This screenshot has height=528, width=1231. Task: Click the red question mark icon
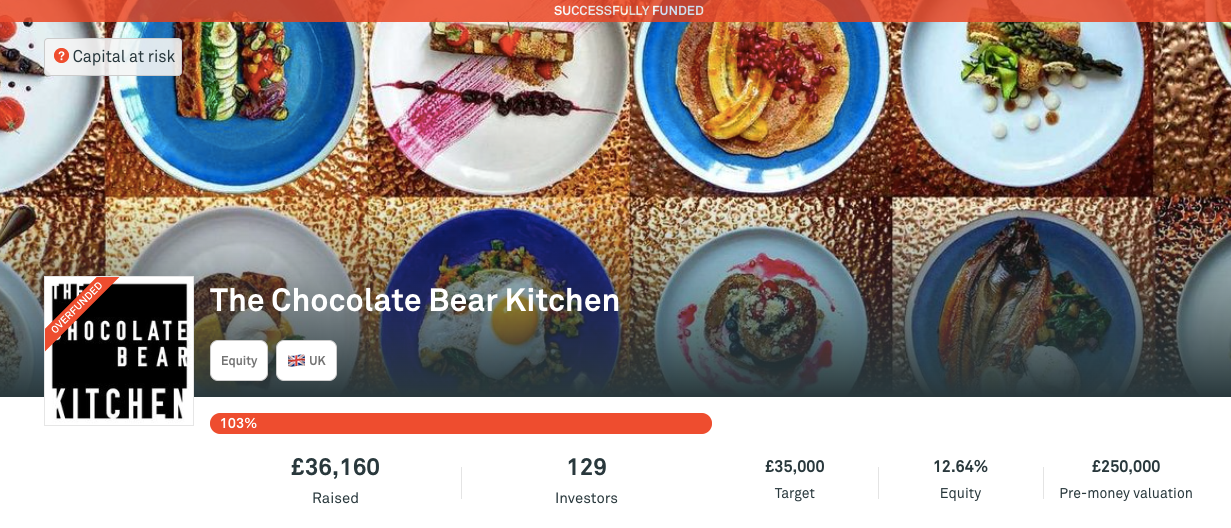pos(61,57)
